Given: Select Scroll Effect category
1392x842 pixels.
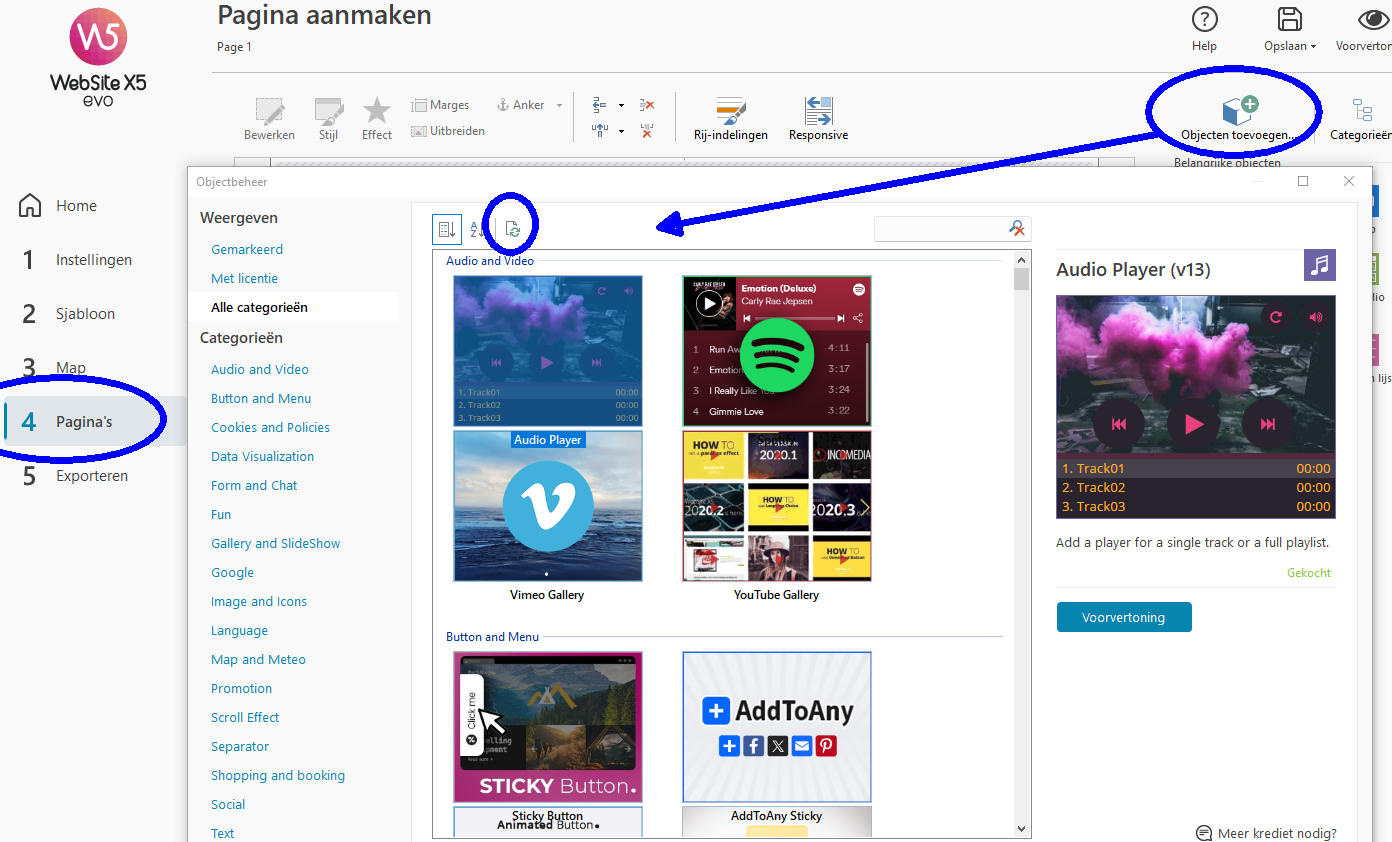Looking at the screenshot, I should [x=245, y=718].
